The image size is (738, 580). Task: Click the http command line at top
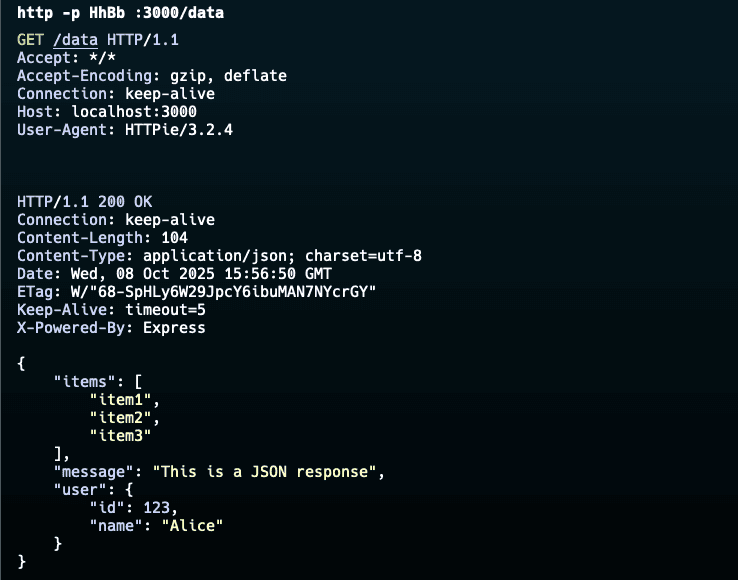pos(120,13)
